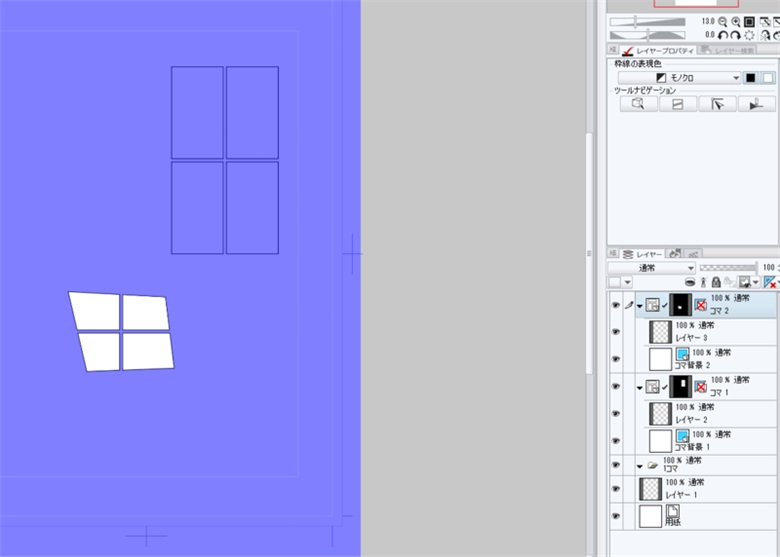Select the レイヤー 1 layer name

[682, 495]
